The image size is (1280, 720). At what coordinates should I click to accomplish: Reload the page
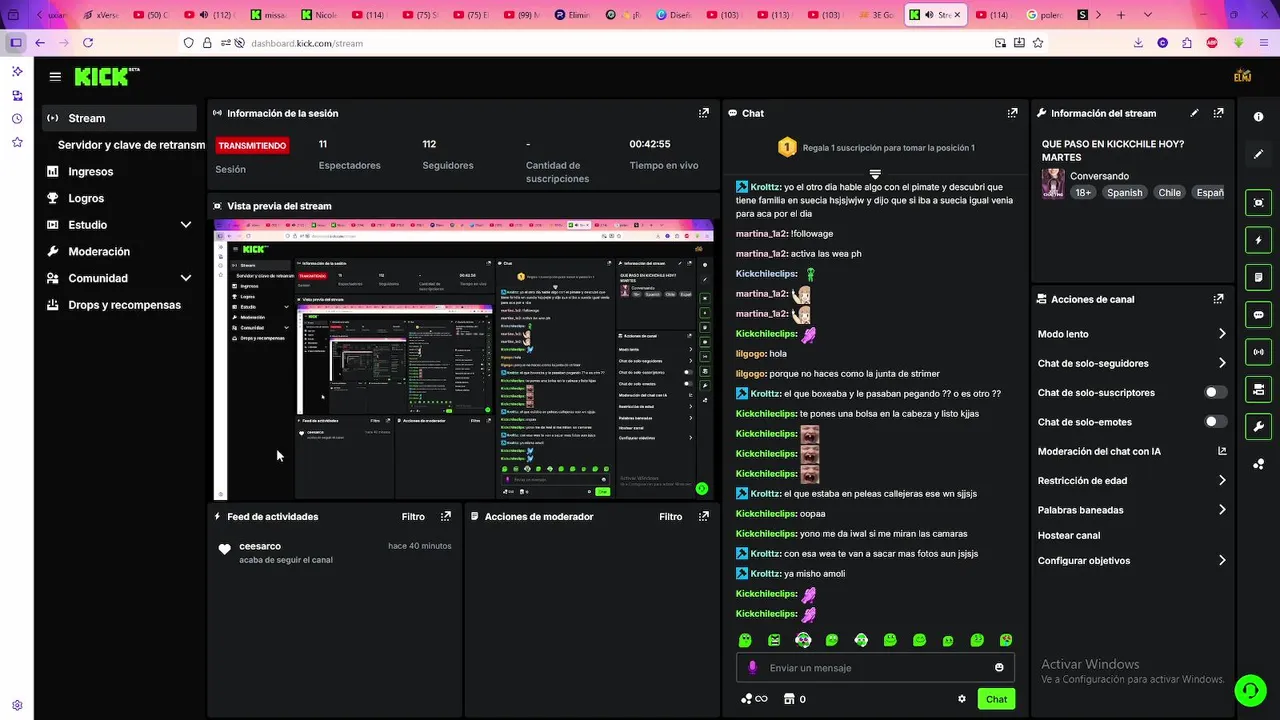pos(88,43)
